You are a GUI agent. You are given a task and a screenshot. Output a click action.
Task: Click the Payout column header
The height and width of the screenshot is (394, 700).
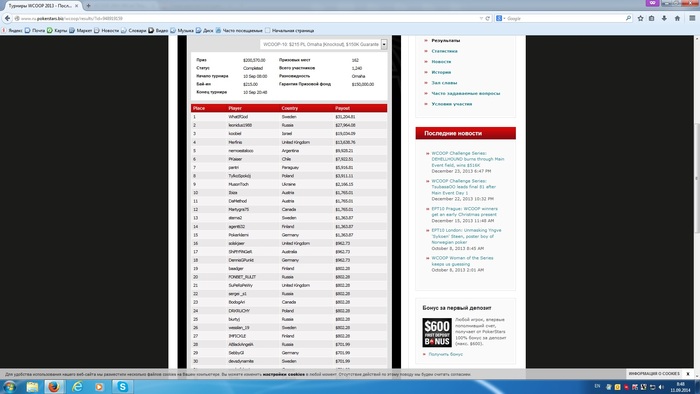coord(342,108)
